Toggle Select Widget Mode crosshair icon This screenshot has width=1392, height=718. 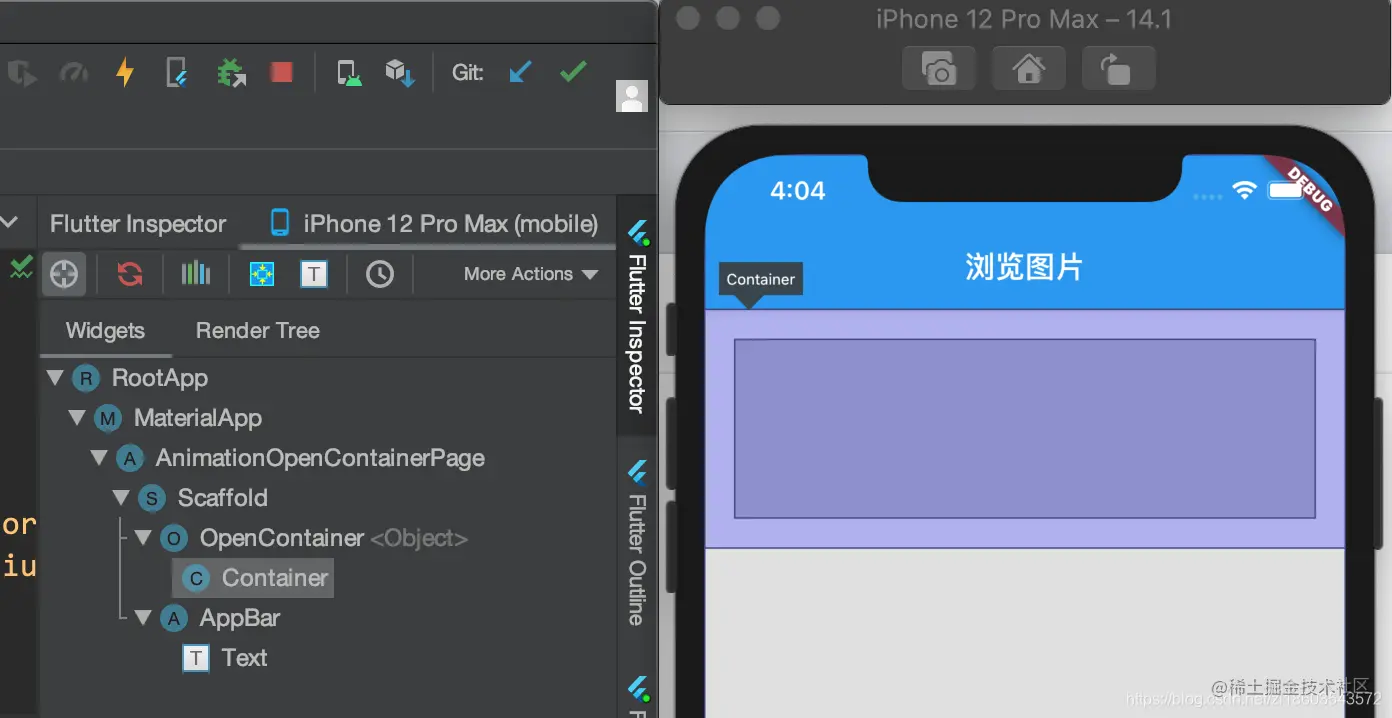tap(64, 274)
